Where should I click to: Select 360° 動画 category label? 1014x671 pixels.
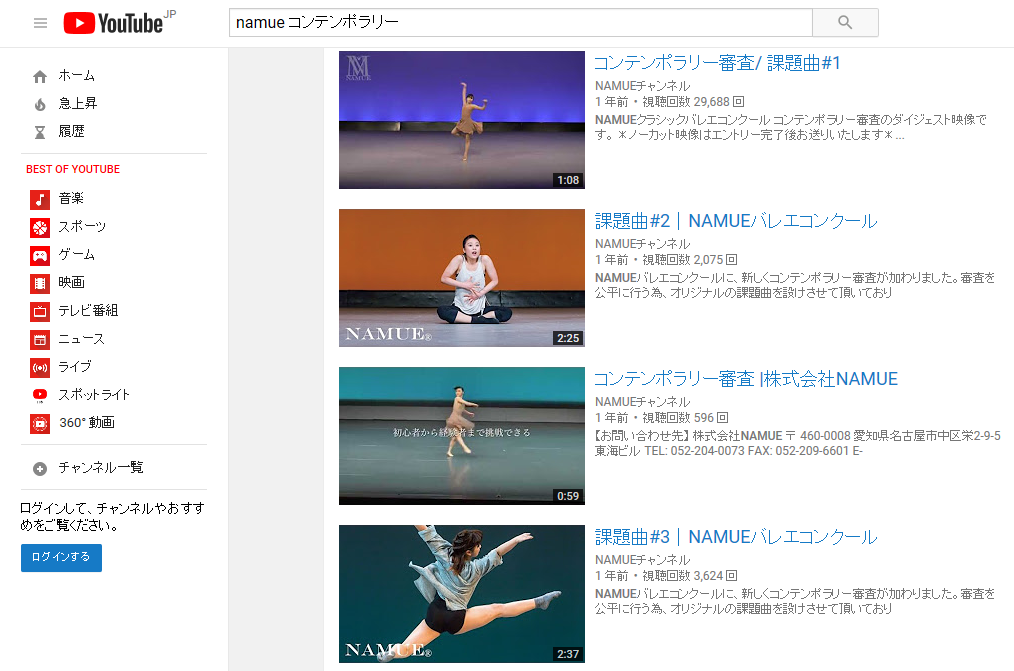coord(87,423)
